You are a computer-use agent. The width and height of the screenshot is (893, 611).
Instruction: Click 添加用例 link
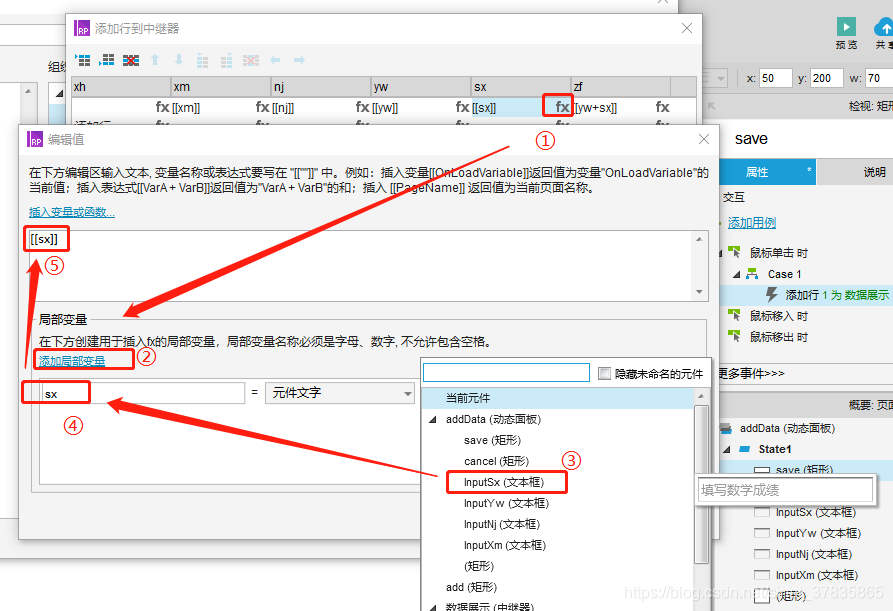[752, 223]
